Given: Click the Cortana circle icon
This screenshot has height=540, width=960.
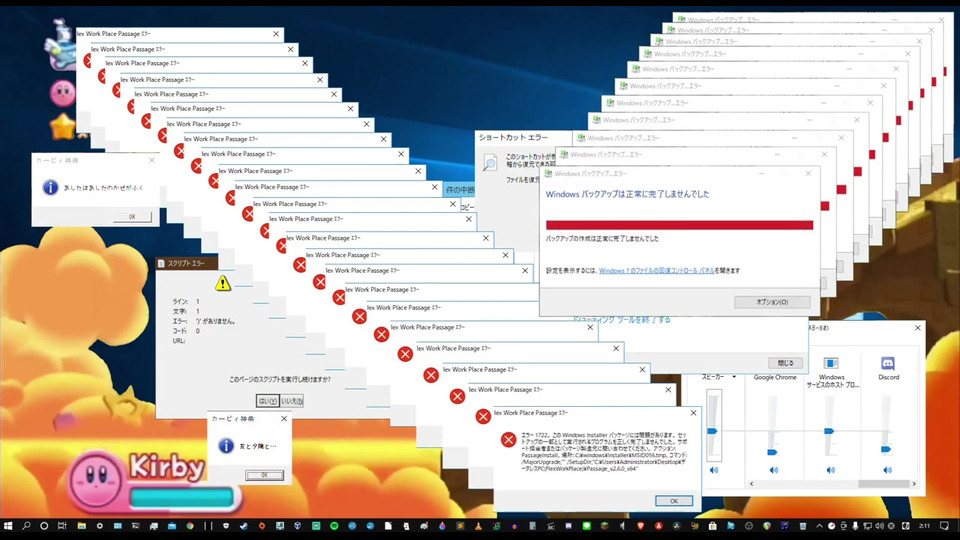Looking at the screenshot, I should coord(44,526).
